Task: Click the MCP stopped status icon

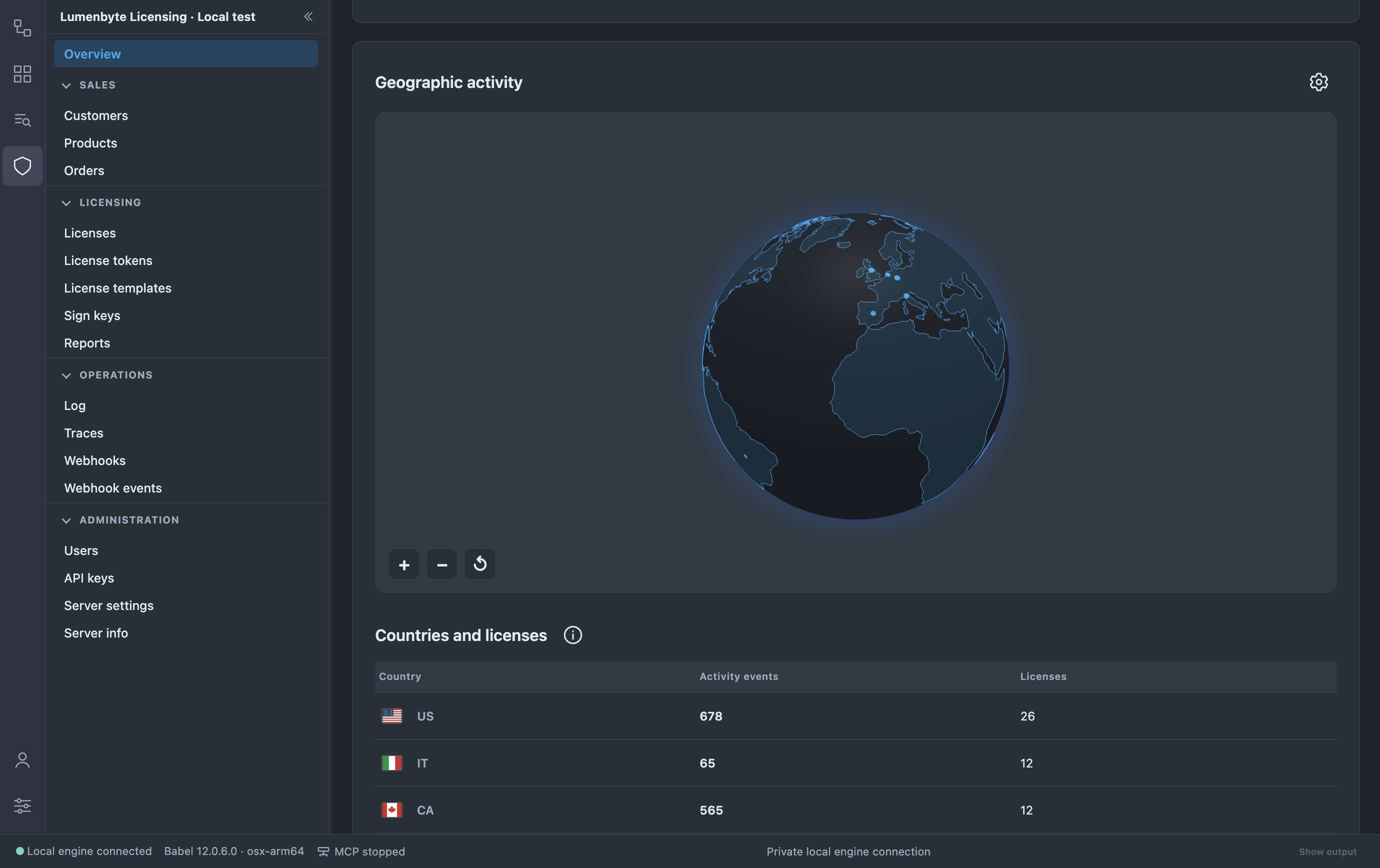Action: (x=323, y=851)
